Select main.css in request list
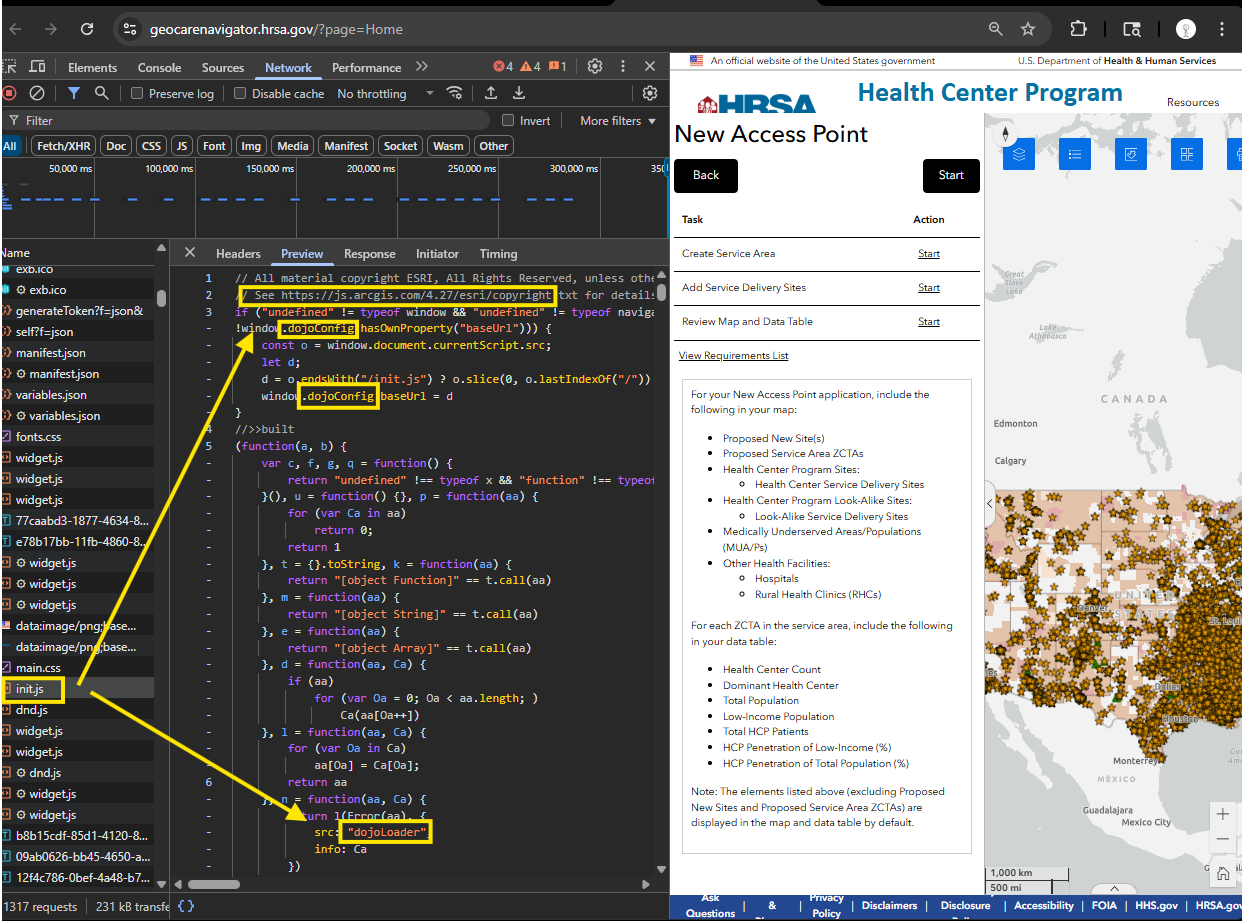The image size is (1242, 921). (x=78, y=667)
